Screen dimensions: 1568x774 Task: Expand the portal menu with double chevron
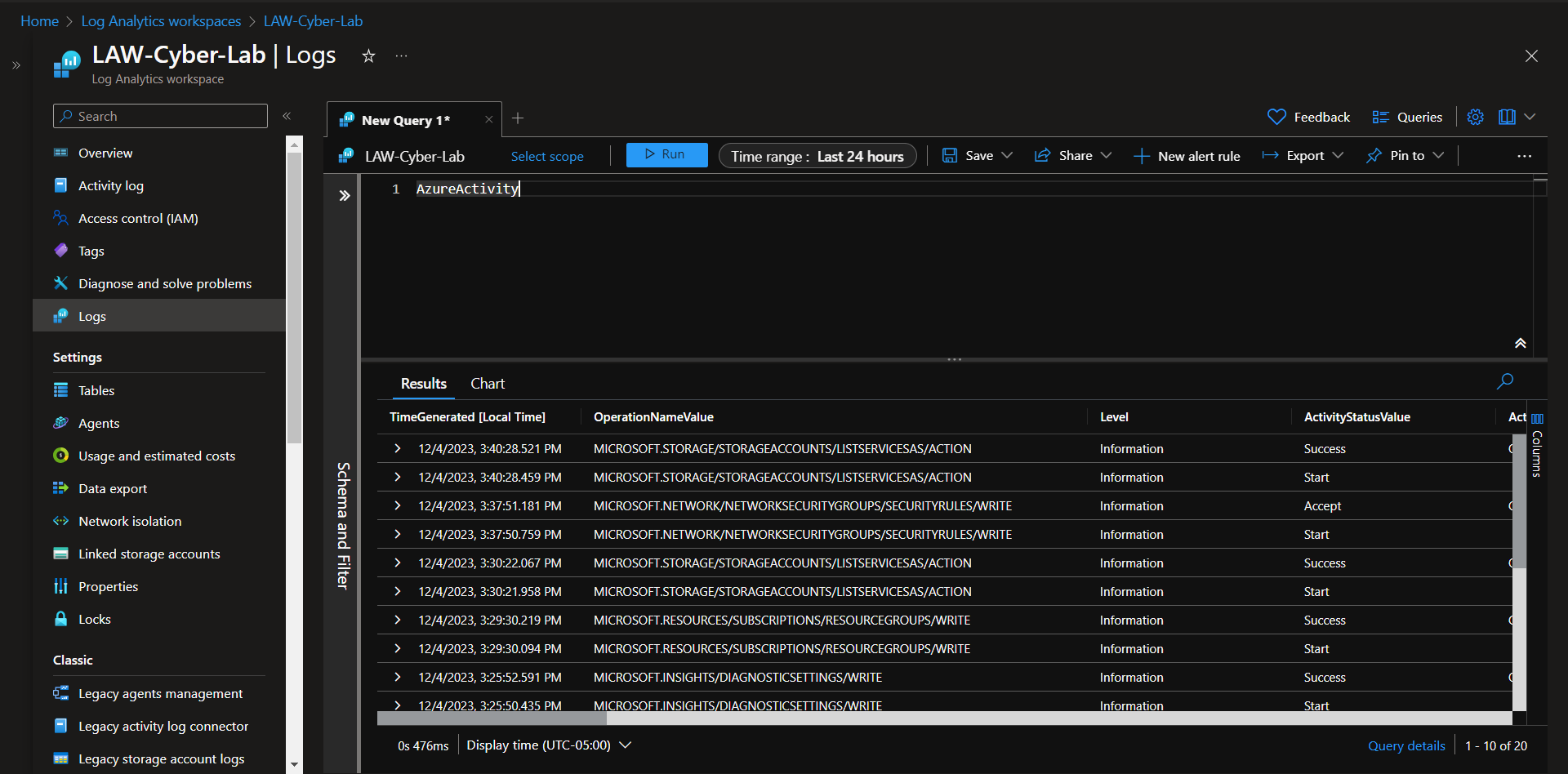coord(16,65)
